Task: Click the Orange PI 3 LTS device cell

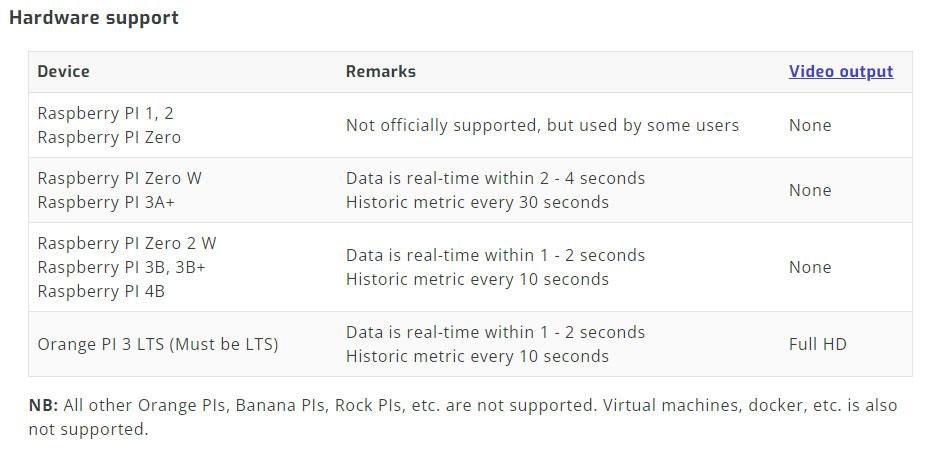Action: [x=157, y=344]
